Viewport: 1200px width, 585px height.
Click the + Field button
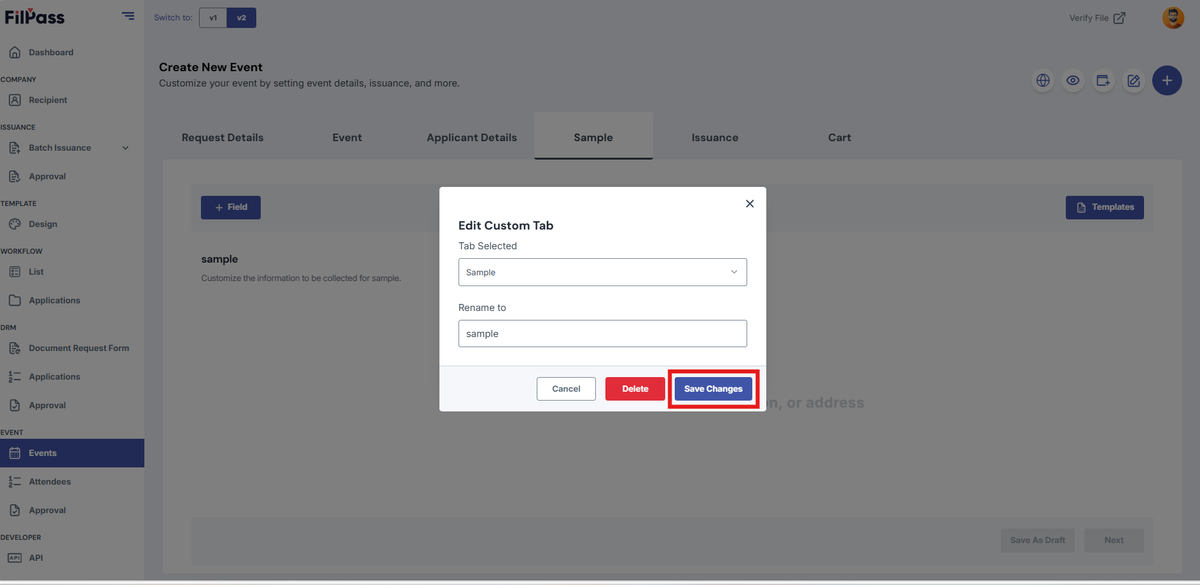click(x=231, y=207)
